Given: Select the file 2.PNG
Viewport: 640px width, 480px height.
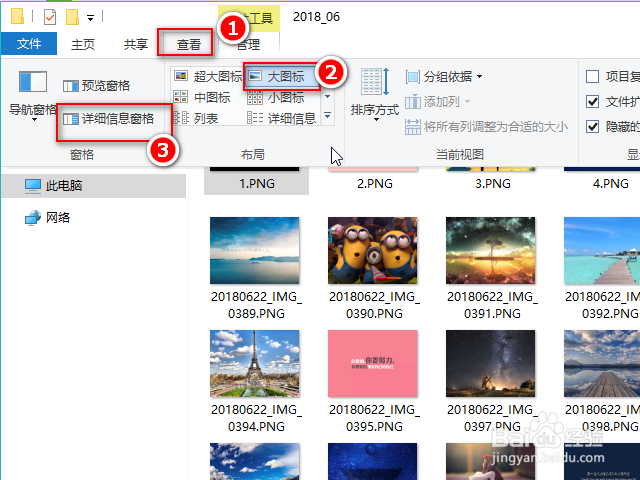Looking at the screenshot, I should 375,184.
